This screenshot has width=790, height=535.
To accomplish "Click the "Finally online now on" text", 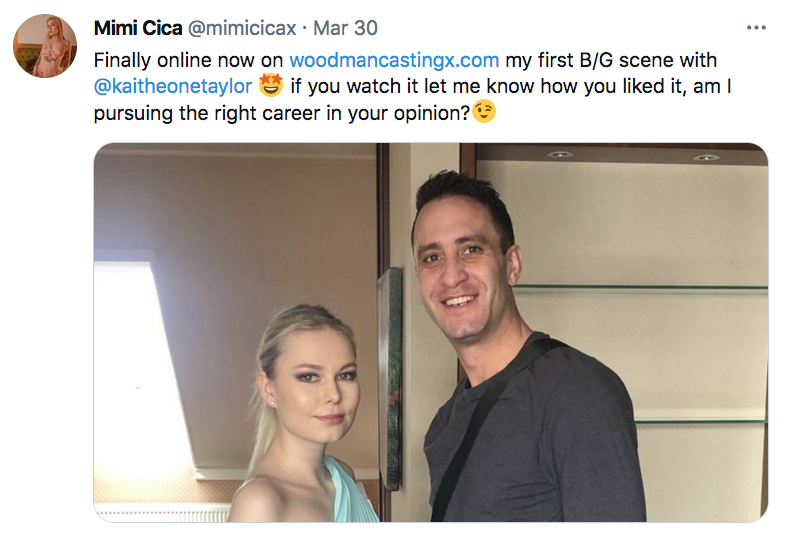I will pyautogui.click(x=189, y=60).
